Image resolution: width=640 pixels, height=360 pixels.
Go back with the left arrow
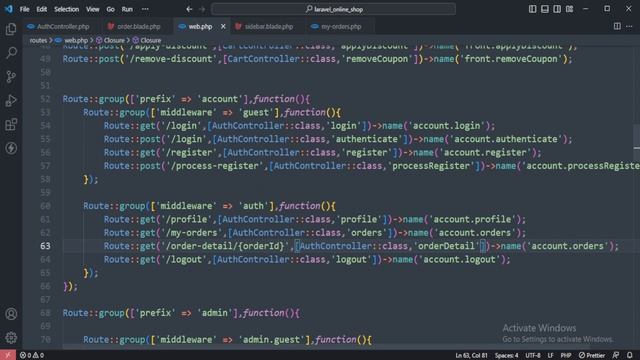point(189,9)
